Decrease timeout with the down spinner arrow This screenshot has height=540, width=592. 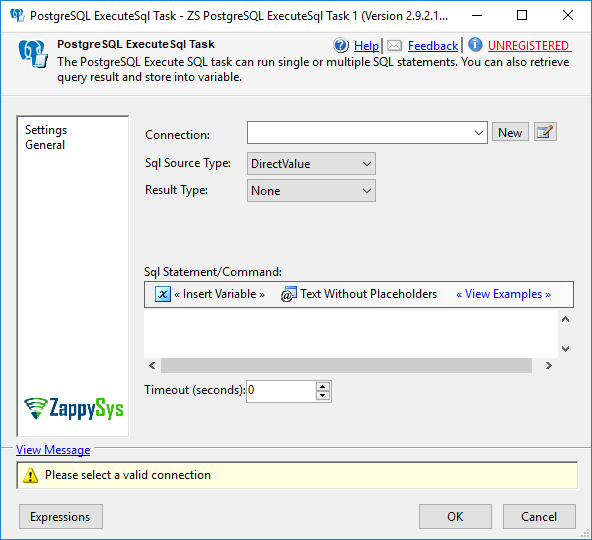(x=322, y=396)
